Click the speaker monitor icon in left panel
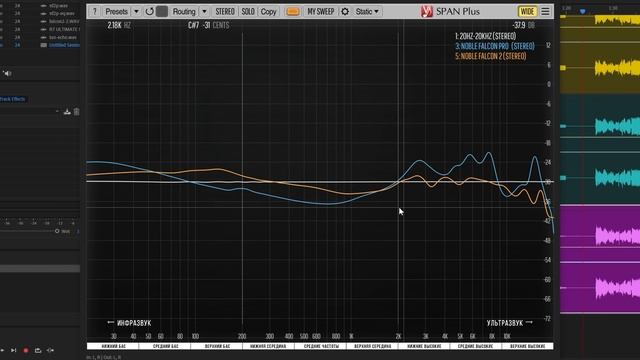640x360 pixels. (7, 73)
